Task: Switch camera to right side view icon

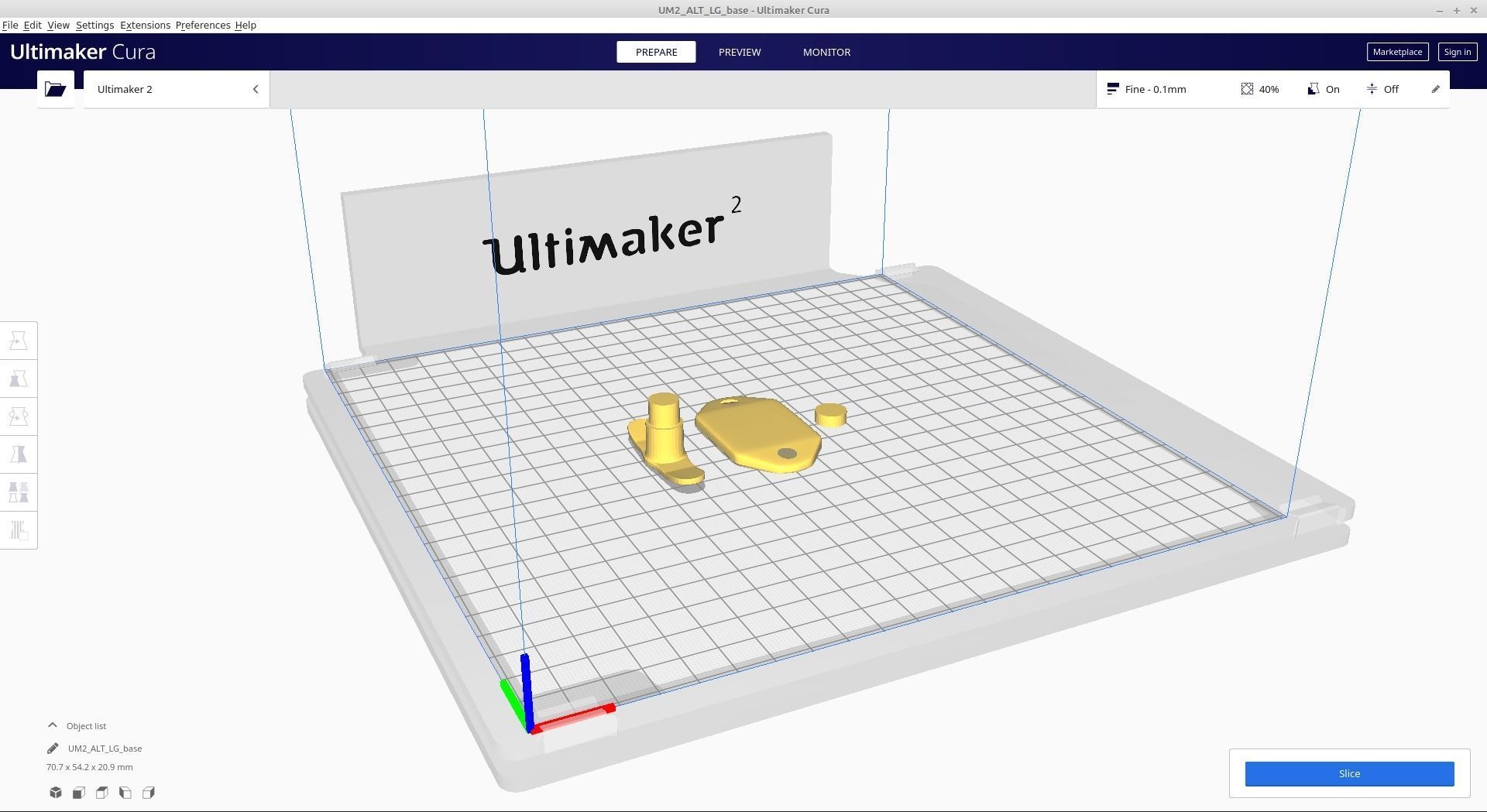Action: (x=149, y=793)
